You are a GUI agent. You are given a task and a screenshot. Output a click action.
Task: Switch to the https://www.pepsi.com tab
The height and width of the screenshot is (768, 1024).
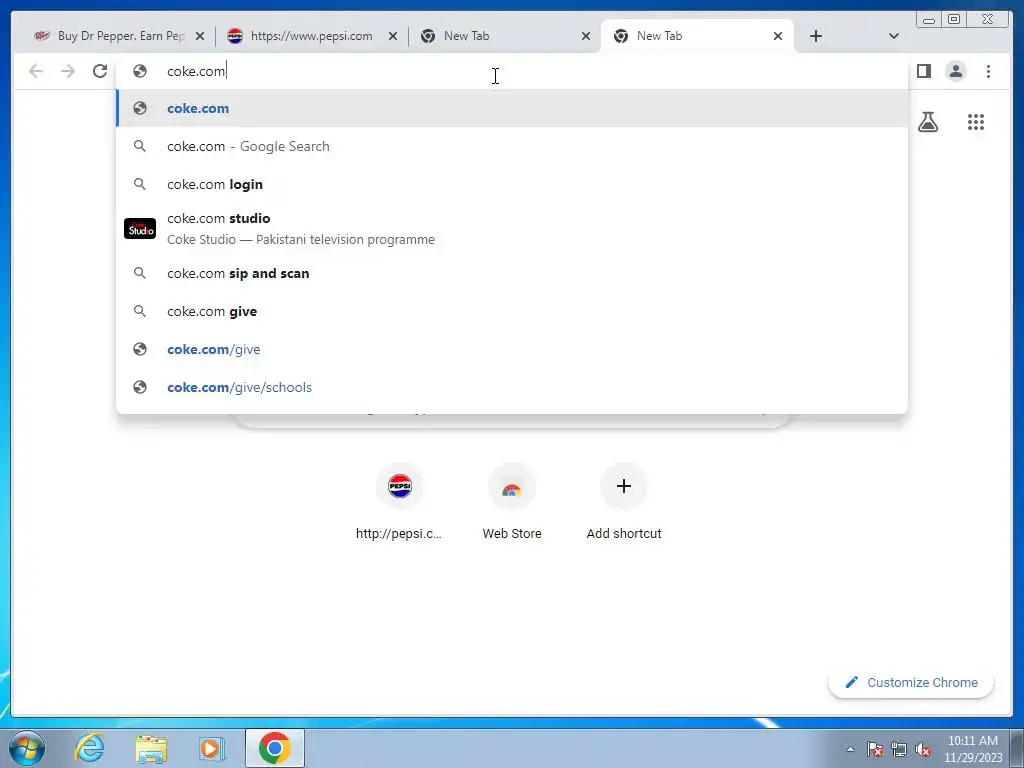click(x=311, y=36)
